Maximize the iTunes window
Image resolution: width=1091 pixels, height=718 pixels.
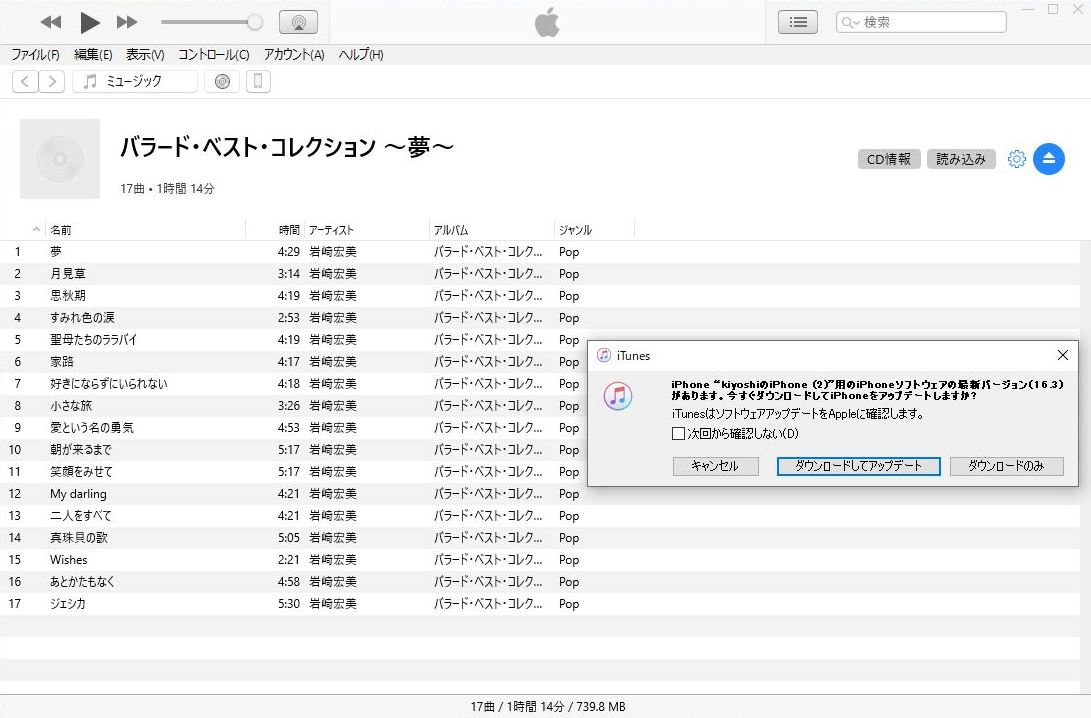pyautogui.click(x=1053, y=9)
